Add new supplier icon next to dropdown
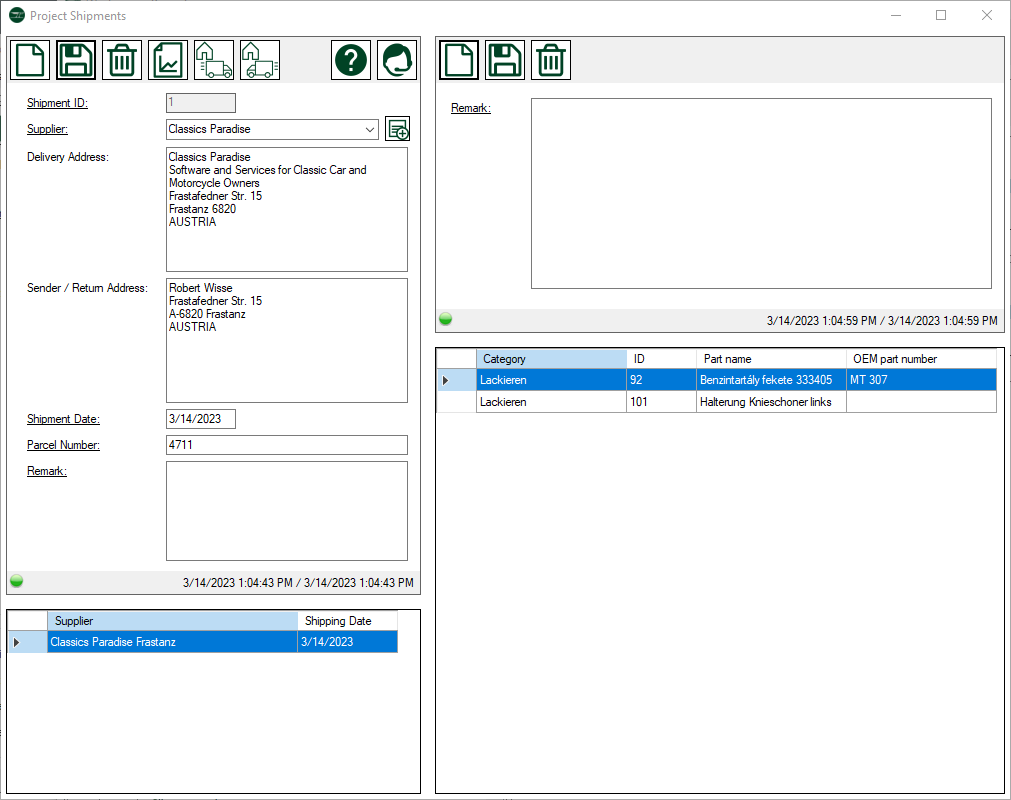Viewport: 1011px width, 800px height. (398, 129)
